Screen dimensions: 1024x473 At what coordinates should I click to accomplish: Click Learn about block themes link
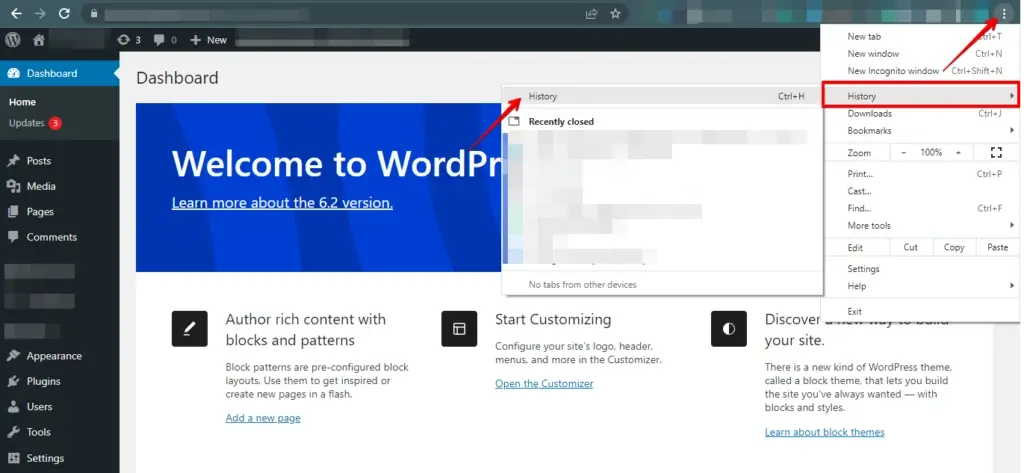pyautogui.click(x=824, y=432)
